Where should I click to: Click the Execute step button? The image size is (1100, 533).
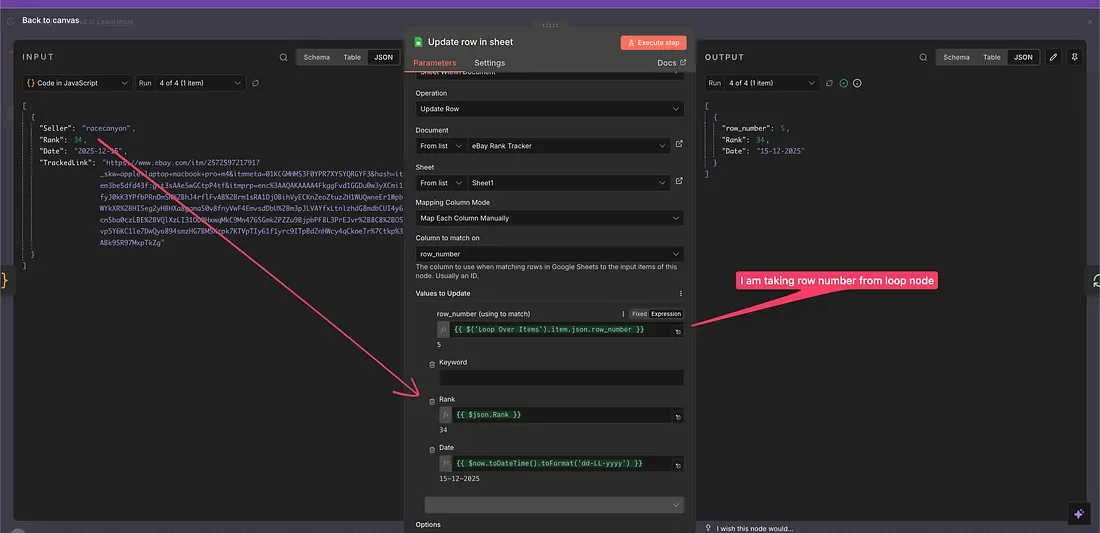coord(653,43)
